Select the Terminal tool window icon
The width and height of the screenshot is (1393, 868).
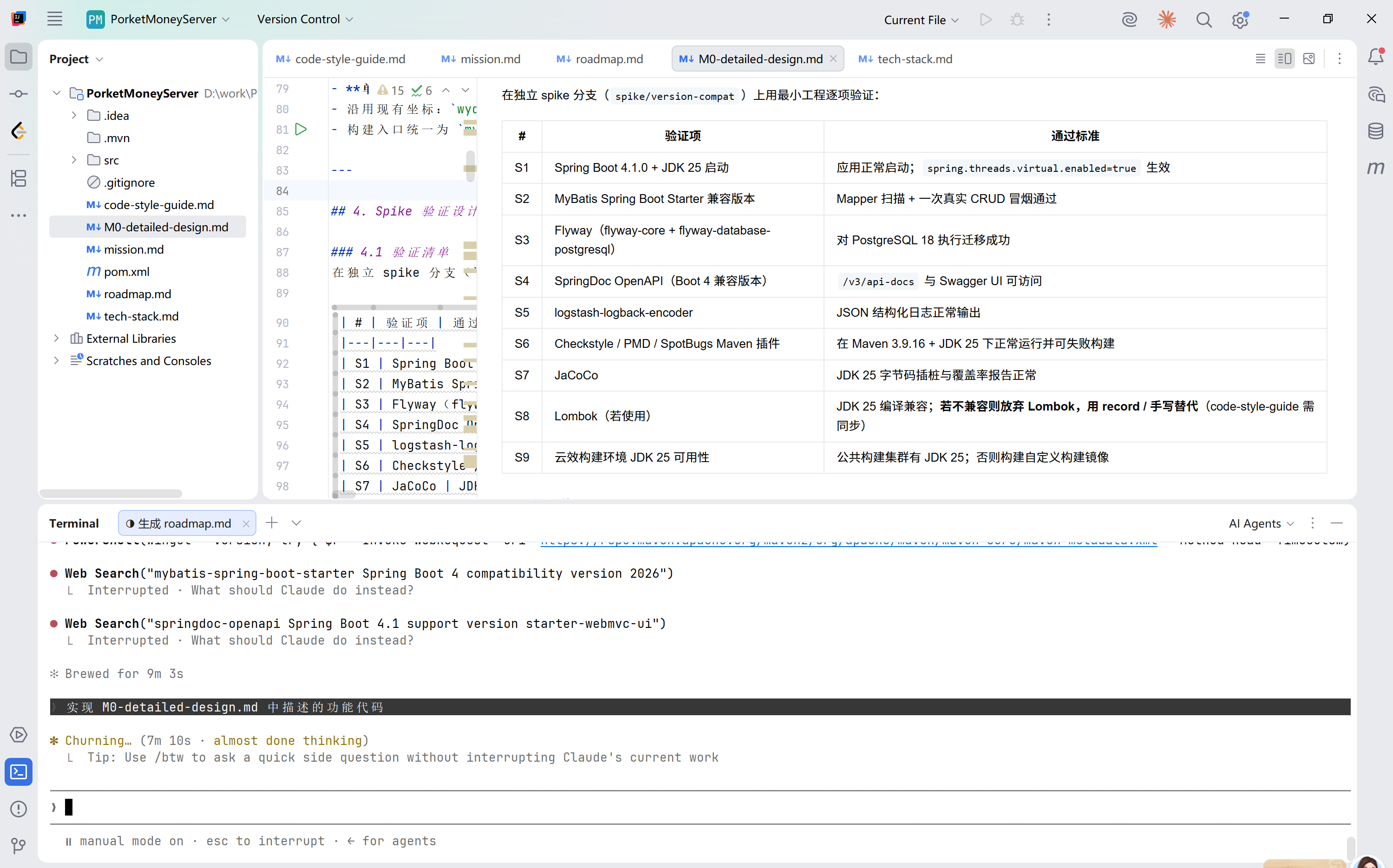[19, 772]
